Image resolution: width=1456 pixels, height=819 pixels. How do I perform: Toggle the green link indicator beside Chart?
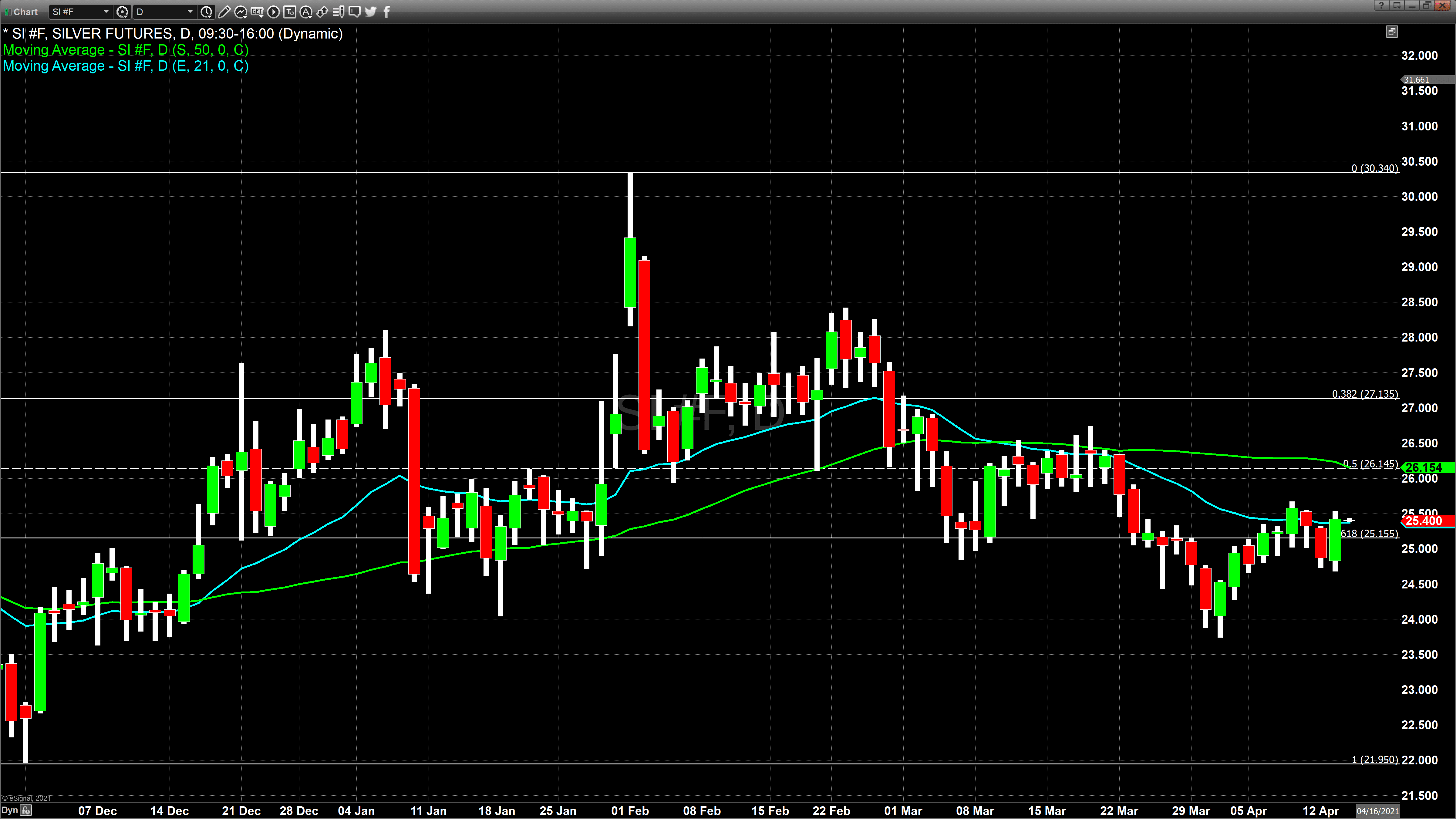coord(8,12)
